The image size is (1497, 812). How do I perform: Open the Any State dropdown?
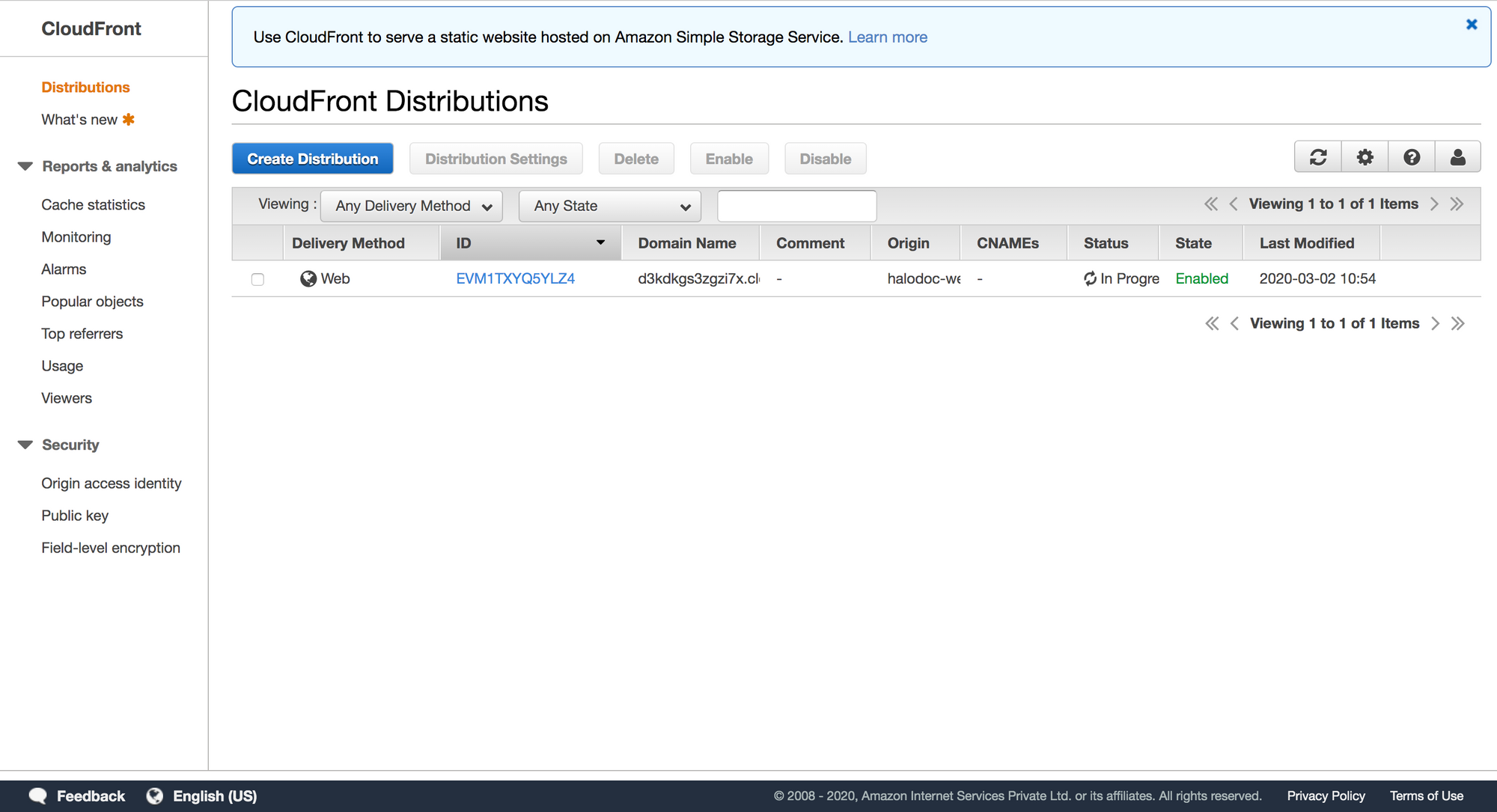click(x=609, y=206)
